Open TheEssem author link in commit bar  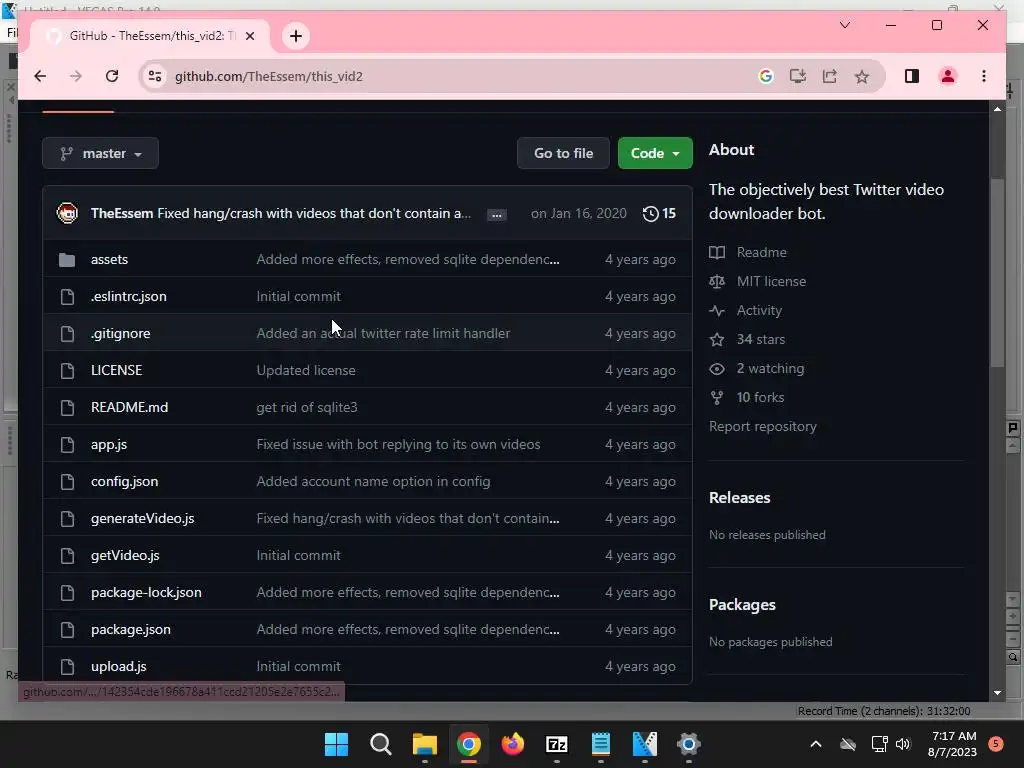pyautogui.click(x=121, y=214)
